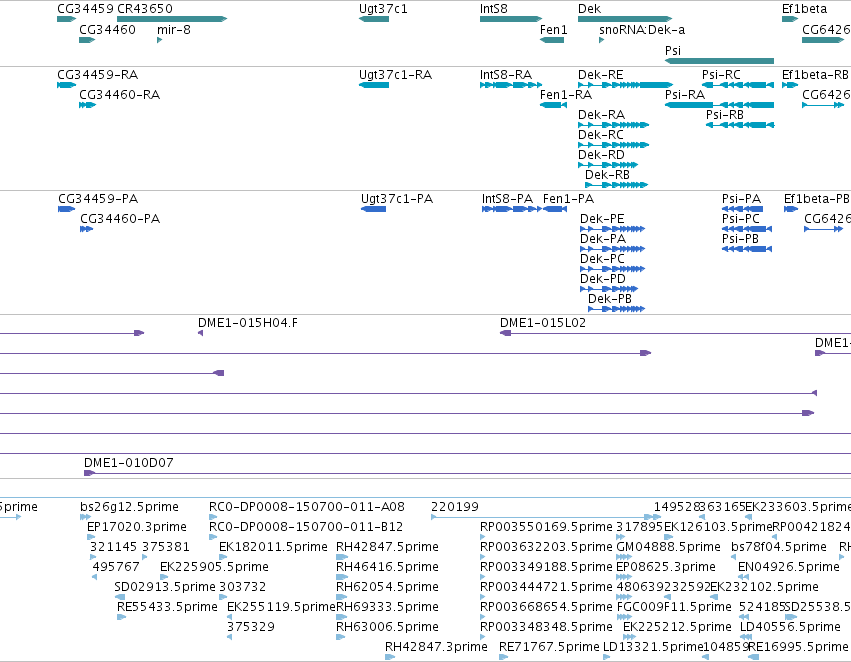Click EST EK225905.5prime
Image resolution: width=851 pixels, height=662 pixels.
(164, 577)
